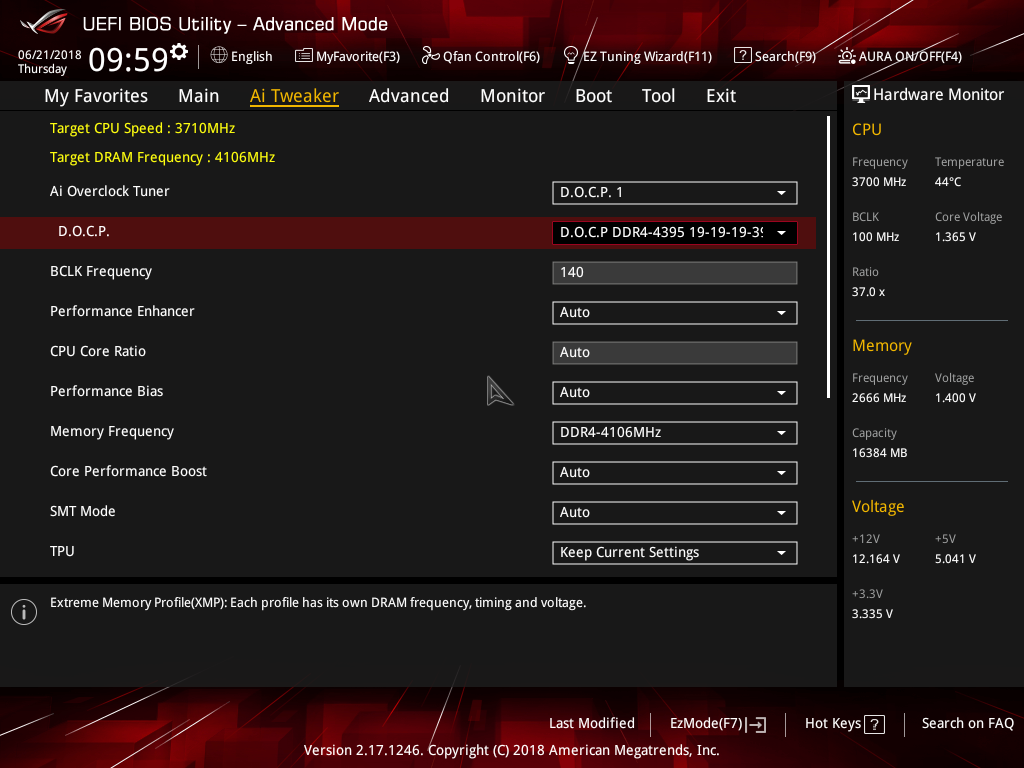Open the Monitor tab
Screen dimensions: 1024x768
tap(512, 96)
